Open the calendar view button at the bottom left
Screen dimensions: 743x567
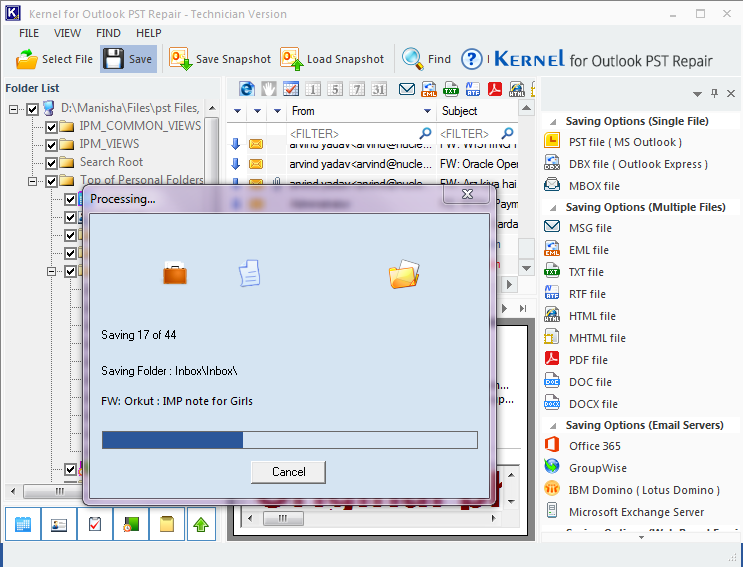23,524
